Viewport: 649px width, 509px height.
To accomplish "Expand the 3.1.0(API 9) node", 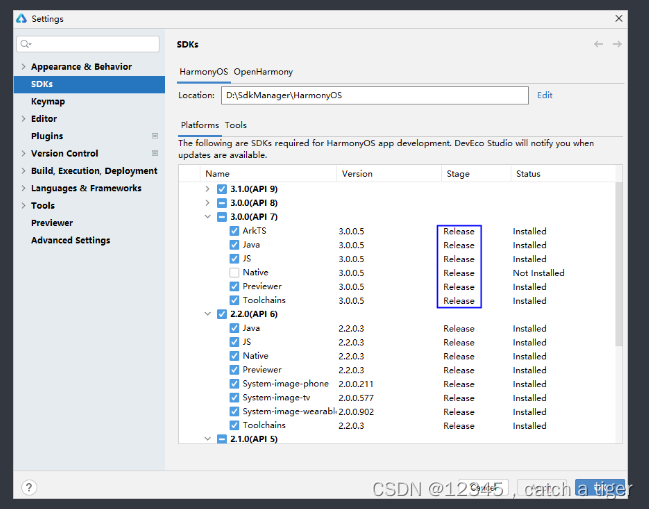I will click(x=207, y=189).
